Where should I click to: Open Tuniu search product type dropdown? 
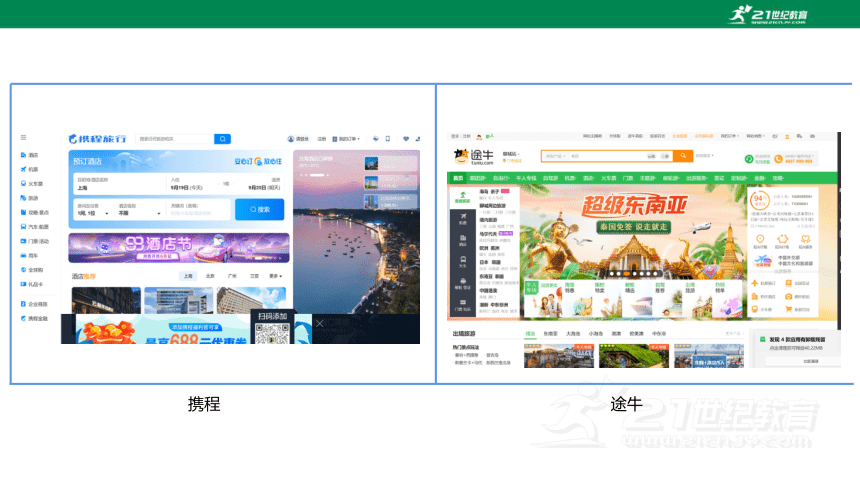click(x=555, y=156)
